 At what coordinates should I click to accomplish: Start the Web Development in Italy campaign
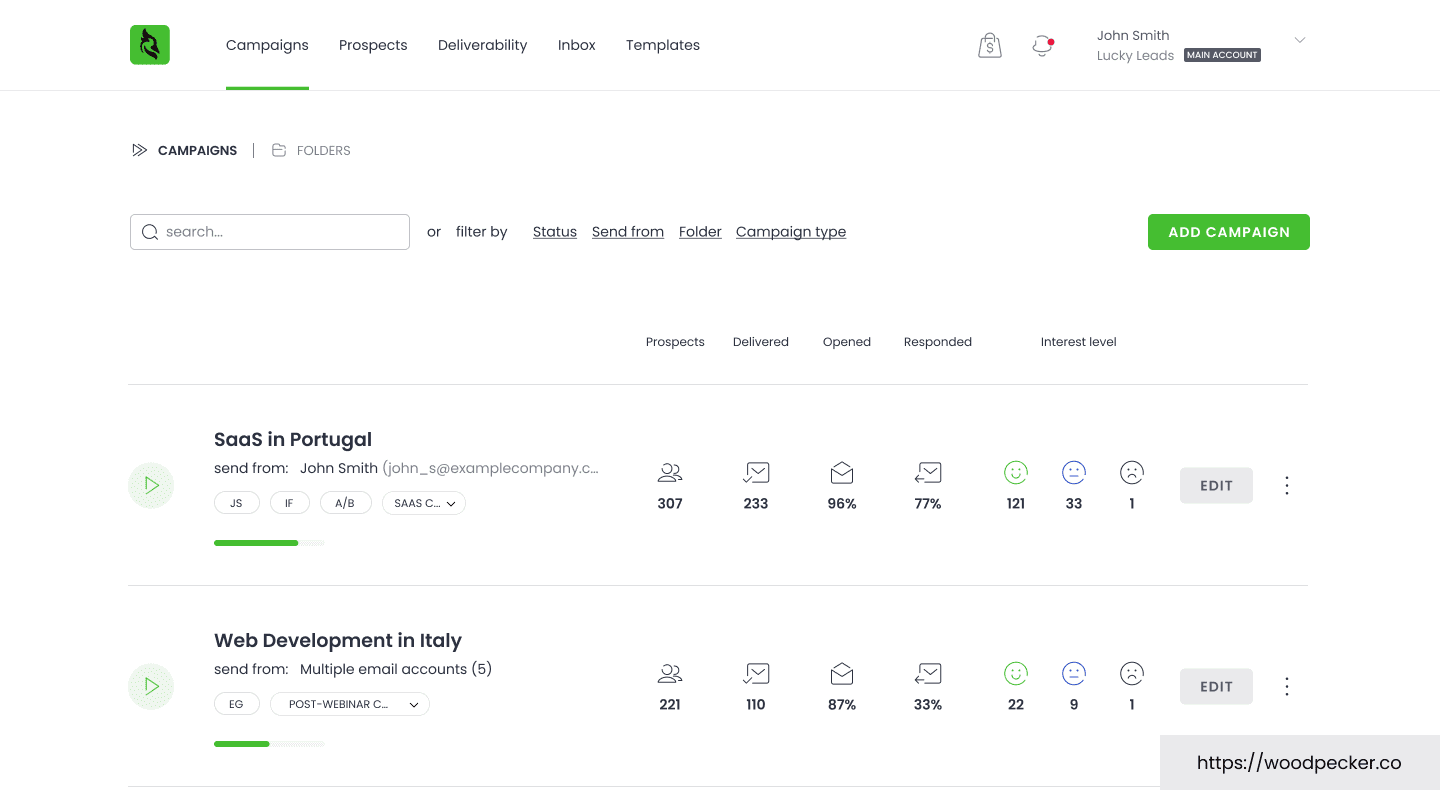click(150, 686)
